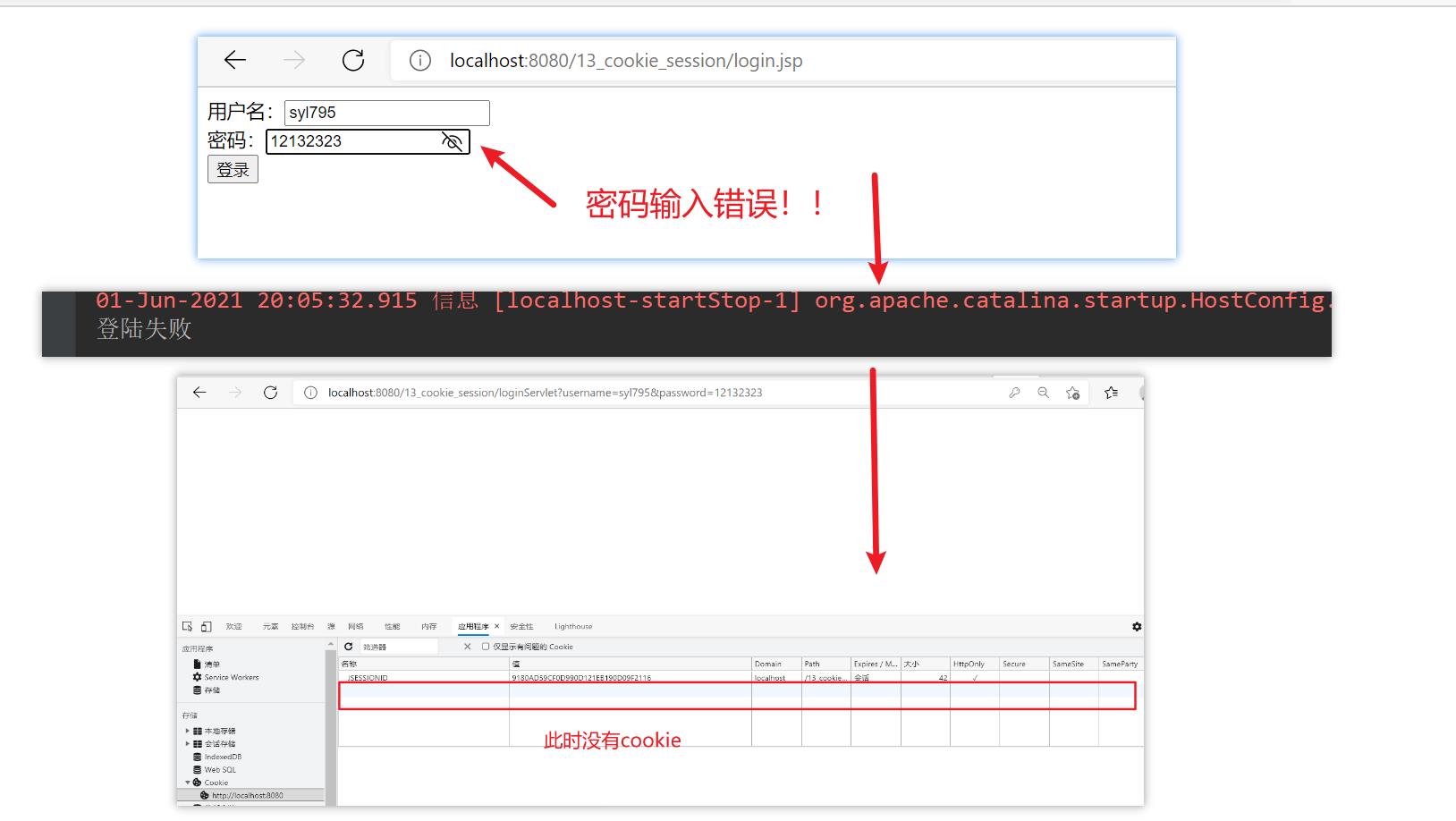
Task: Switch to the 欢迎 DevTools tab
Action: (234, 627)
